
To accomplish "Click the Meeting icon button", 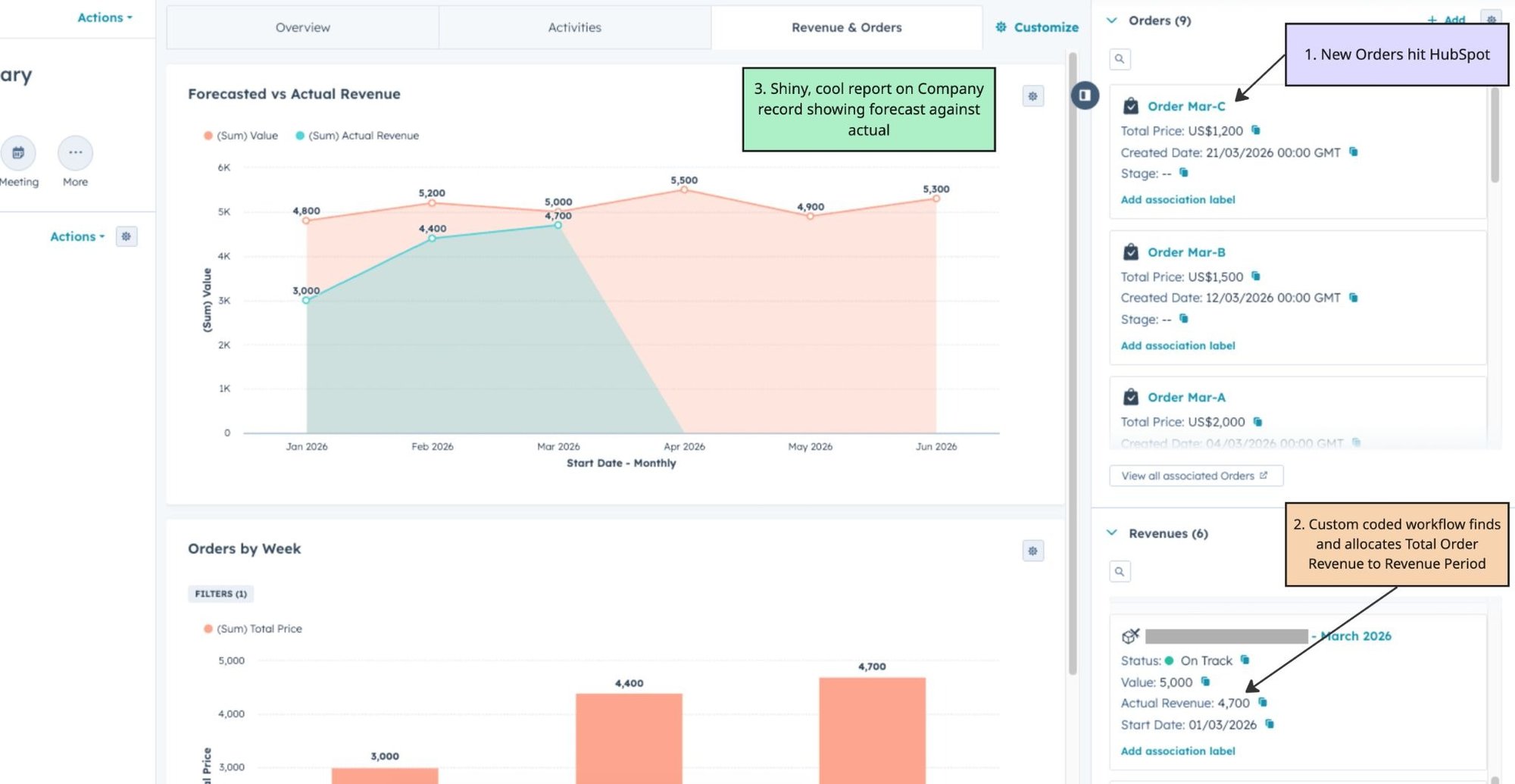I will coord(18,153).
